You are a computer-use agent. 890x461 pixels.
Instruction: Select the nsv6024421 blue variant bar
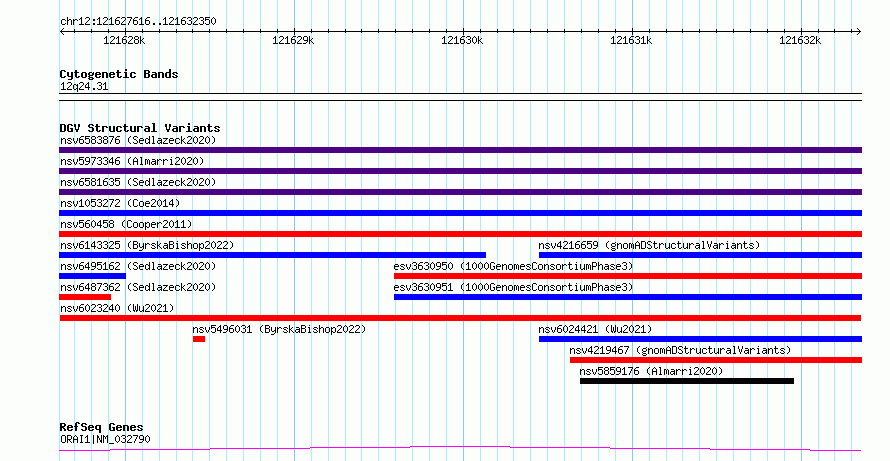tap(700, 339)
